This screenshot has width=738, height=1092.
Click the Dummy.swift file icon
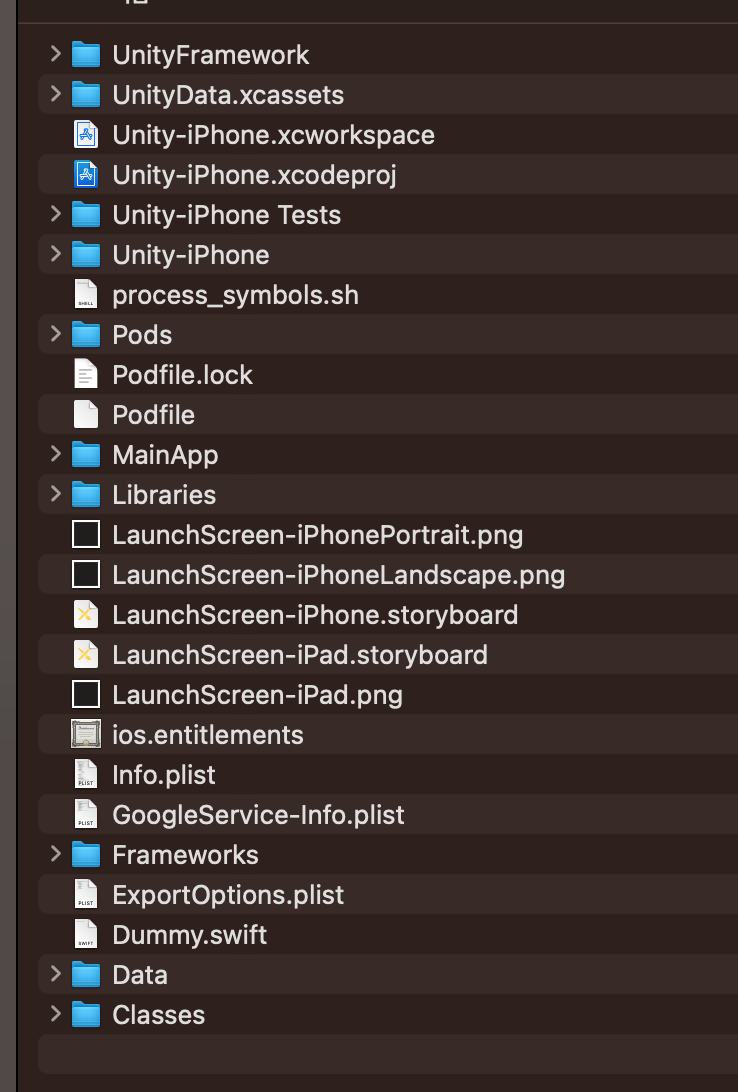[86, 935]
